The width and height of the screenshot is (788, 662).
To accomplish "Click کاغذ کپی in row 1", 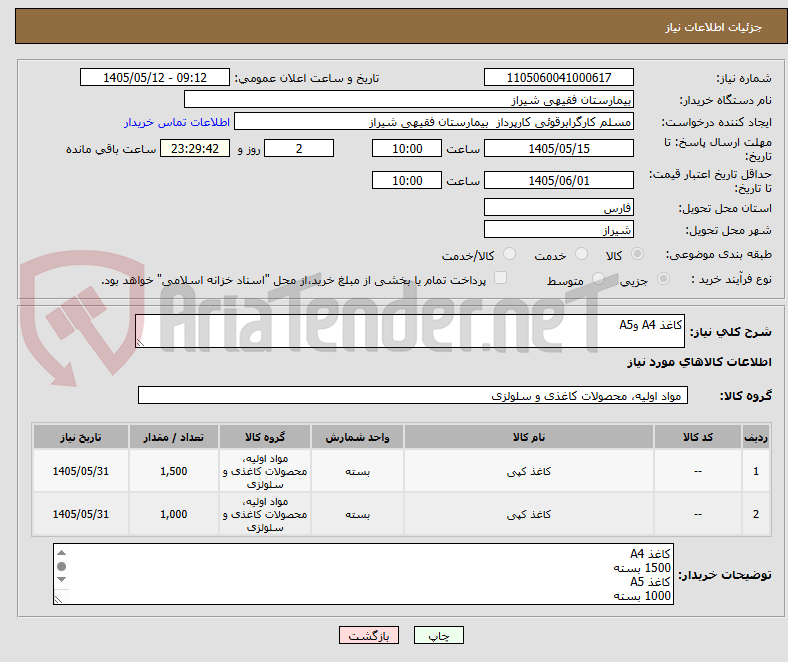I will coord(529,471).
